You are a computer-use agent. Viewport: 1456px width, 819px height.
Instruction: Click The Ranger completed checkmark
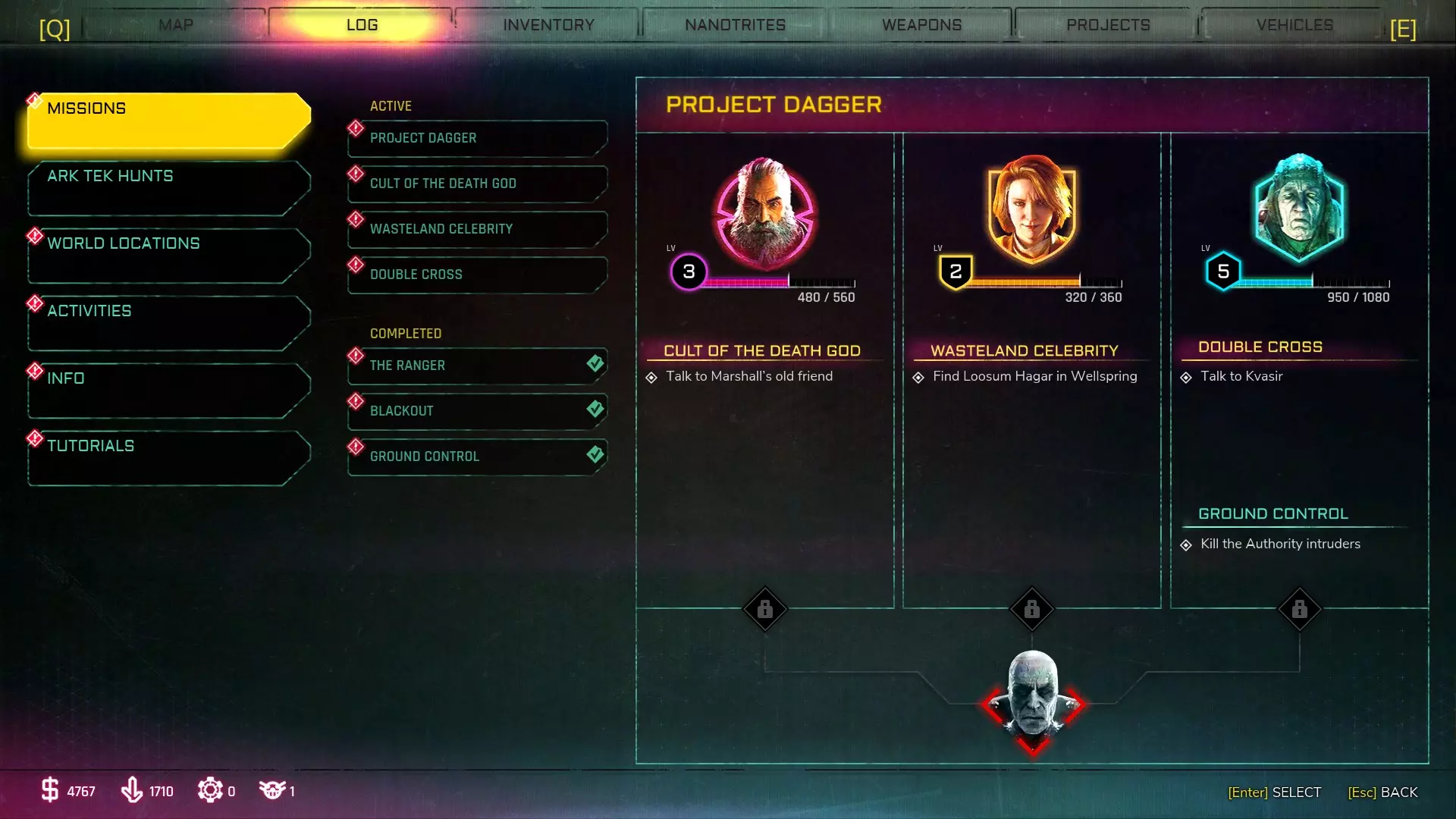click(595, 363)
